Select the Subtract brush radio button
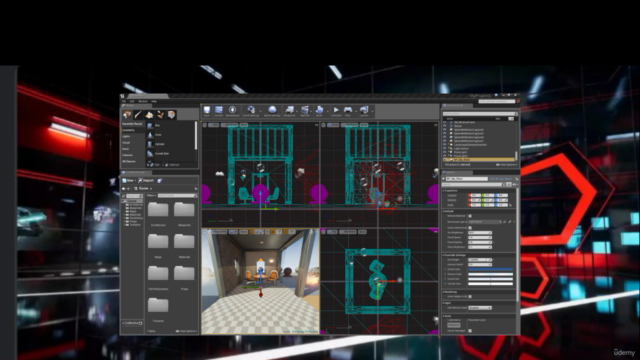Screen dimensions: 640x360 click(163, 165)
